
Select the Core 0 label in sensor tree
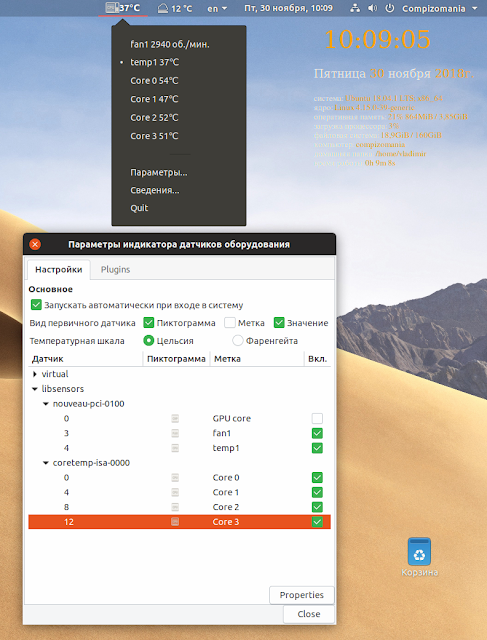pos(226,477)
